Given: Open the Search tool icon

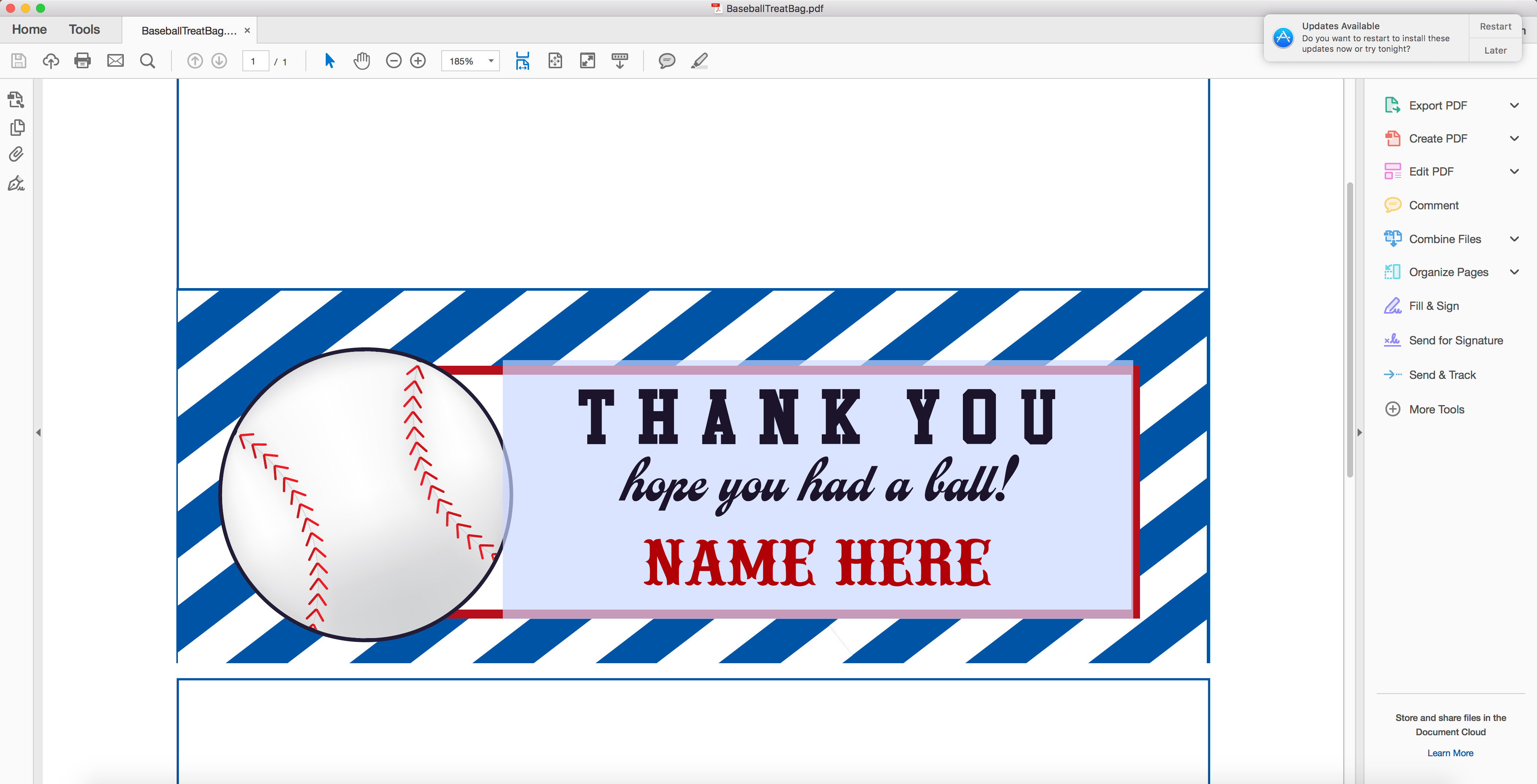Looking at the screenshot, I should (147, 60).
